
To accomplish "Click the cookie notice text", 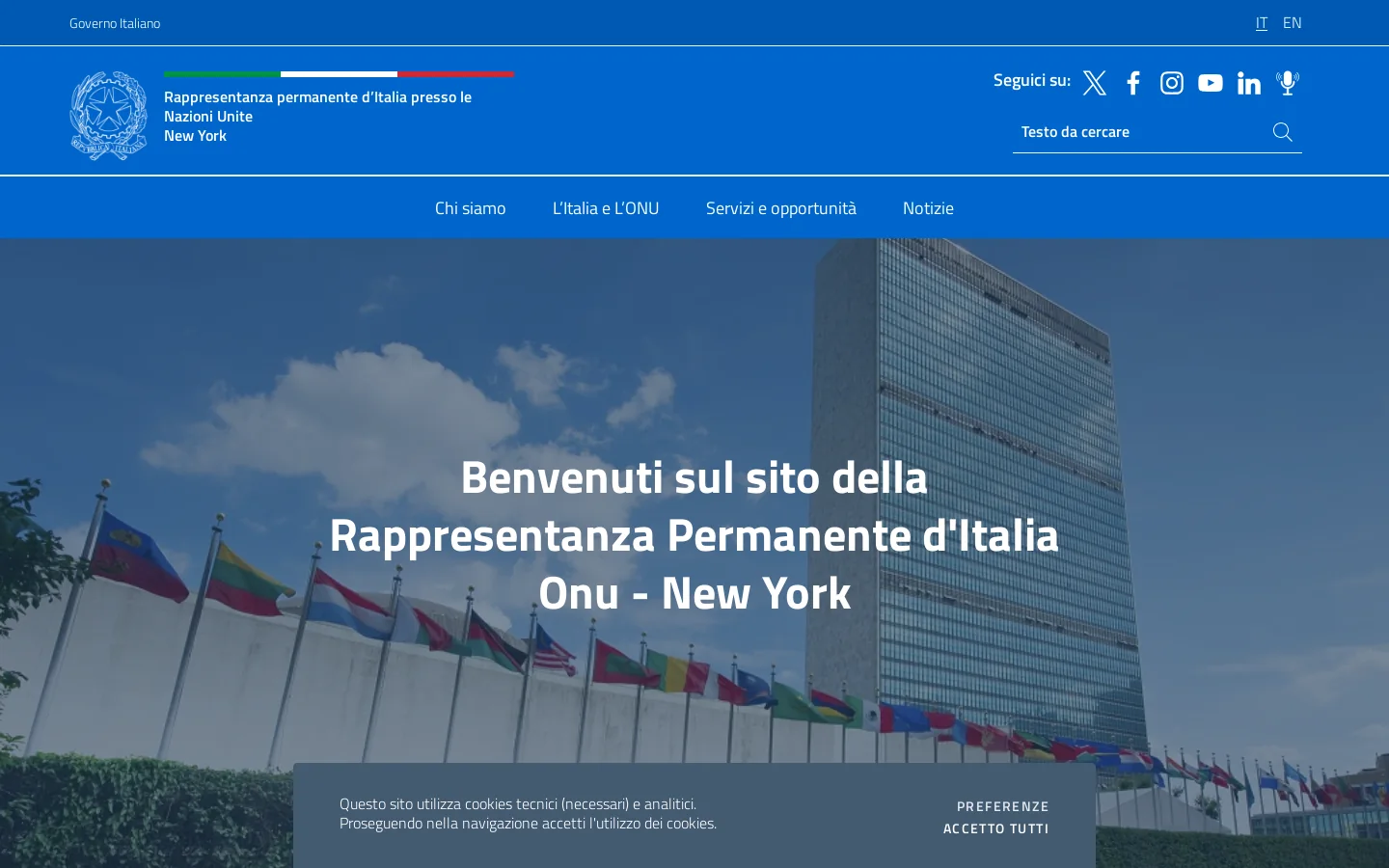I will (x=528, y=814).
